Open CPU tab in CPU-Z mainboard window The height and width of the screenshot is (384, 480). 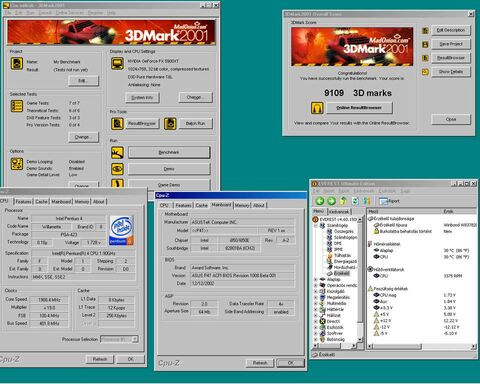(x=164, y=205)
